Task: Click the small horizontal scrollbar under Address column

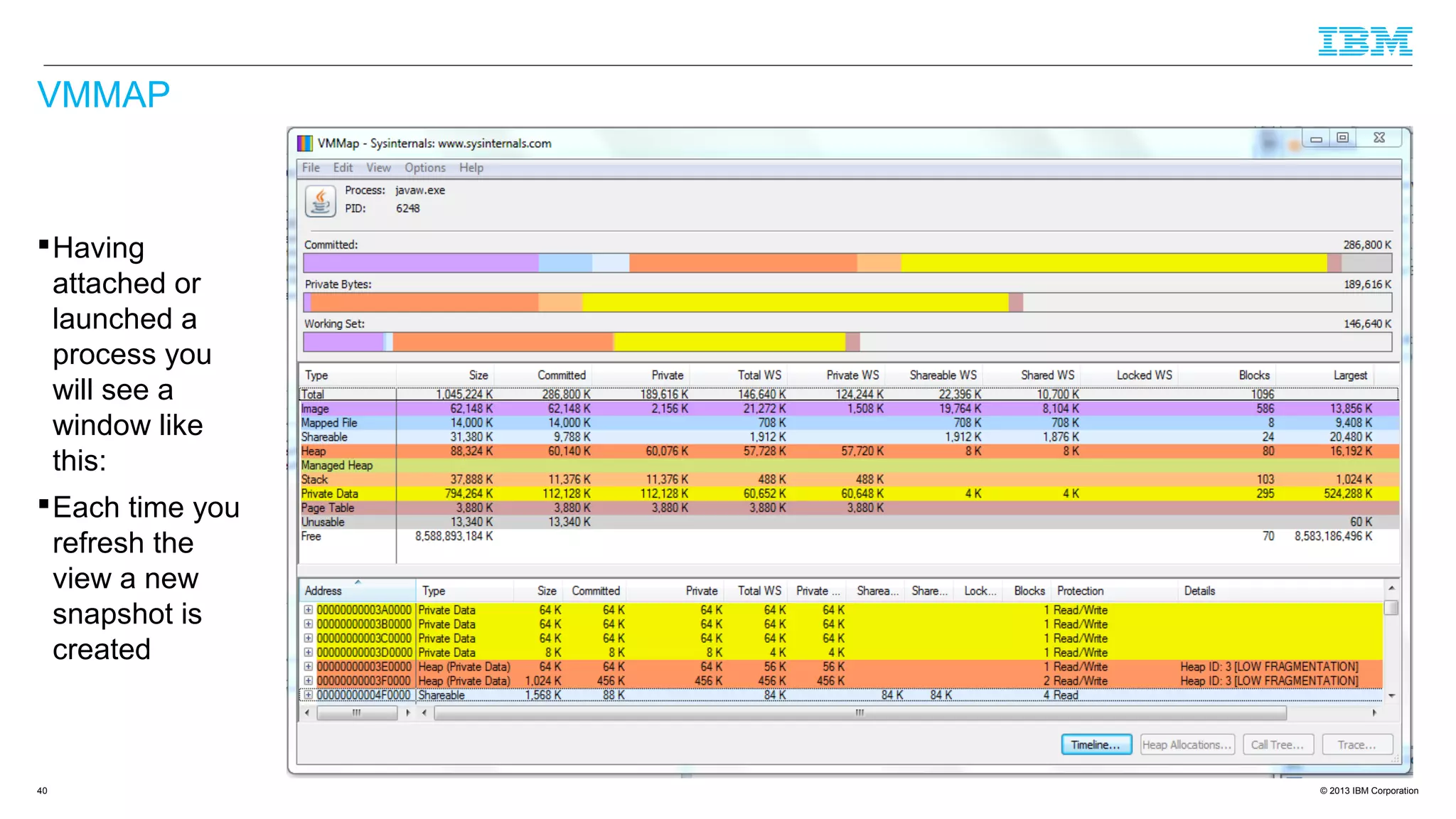Action: click(357, 712)
